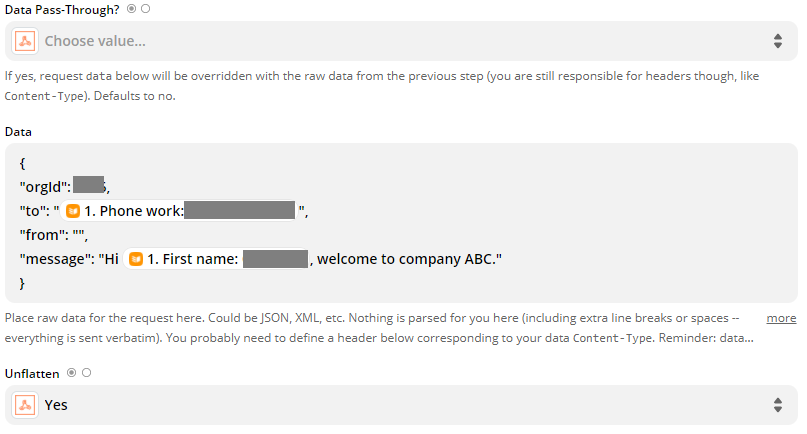Screen dimensions: 807x434
Task: Select the second Data Pass-Through radio button
Action: point(146,8)
